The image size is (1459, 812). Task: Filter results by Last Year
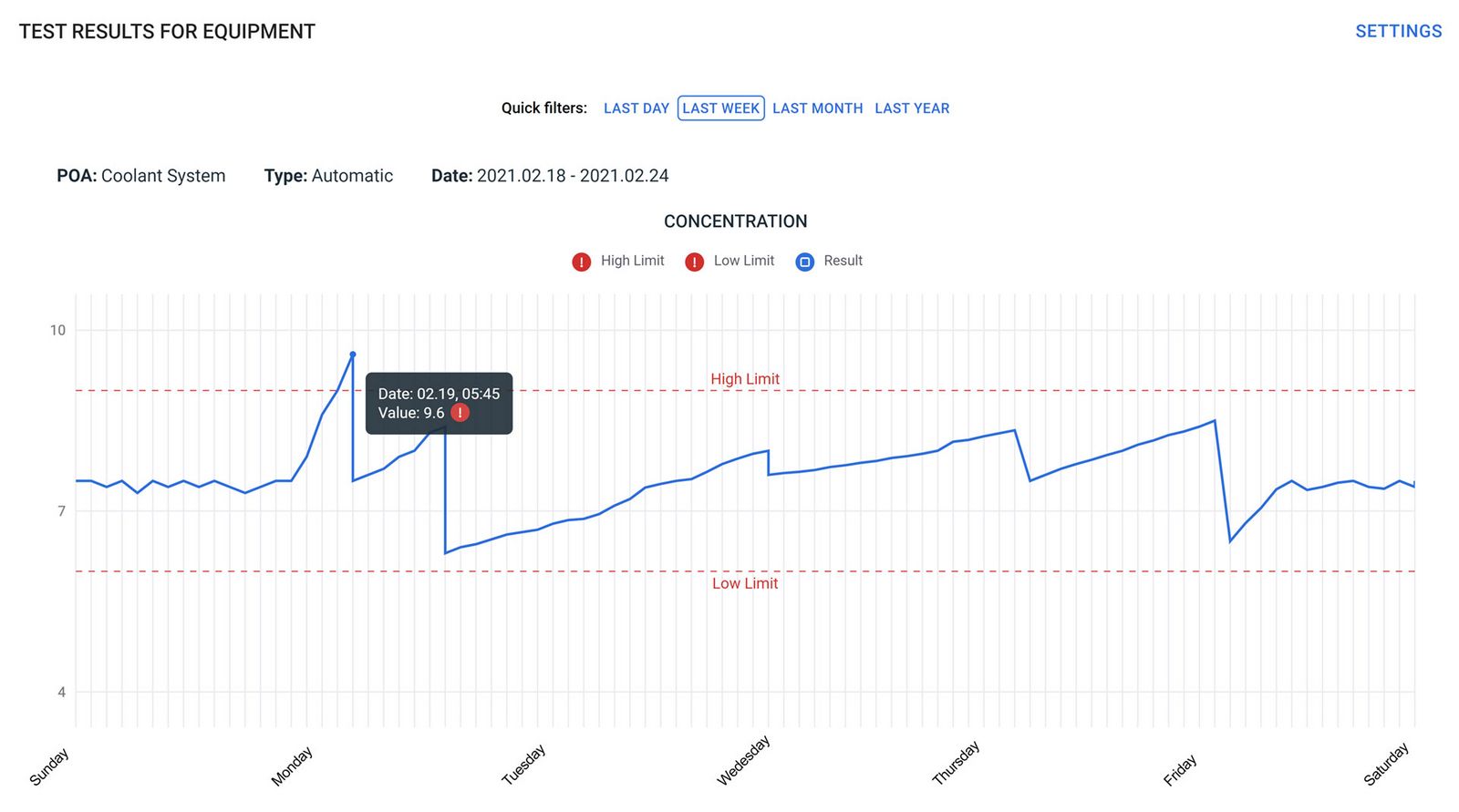click(912, 108)
